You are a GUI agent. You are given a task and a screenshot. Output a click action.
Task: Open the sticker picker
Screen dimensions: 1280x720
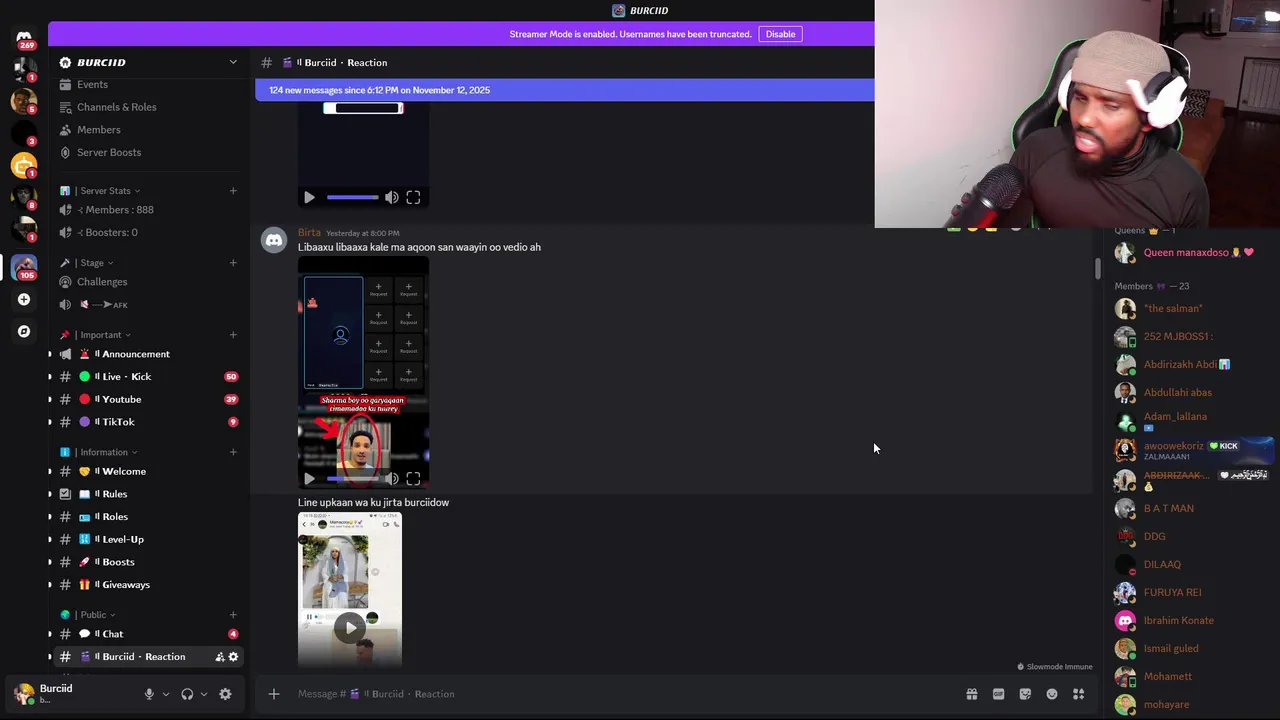click(x=1025, y=694)
